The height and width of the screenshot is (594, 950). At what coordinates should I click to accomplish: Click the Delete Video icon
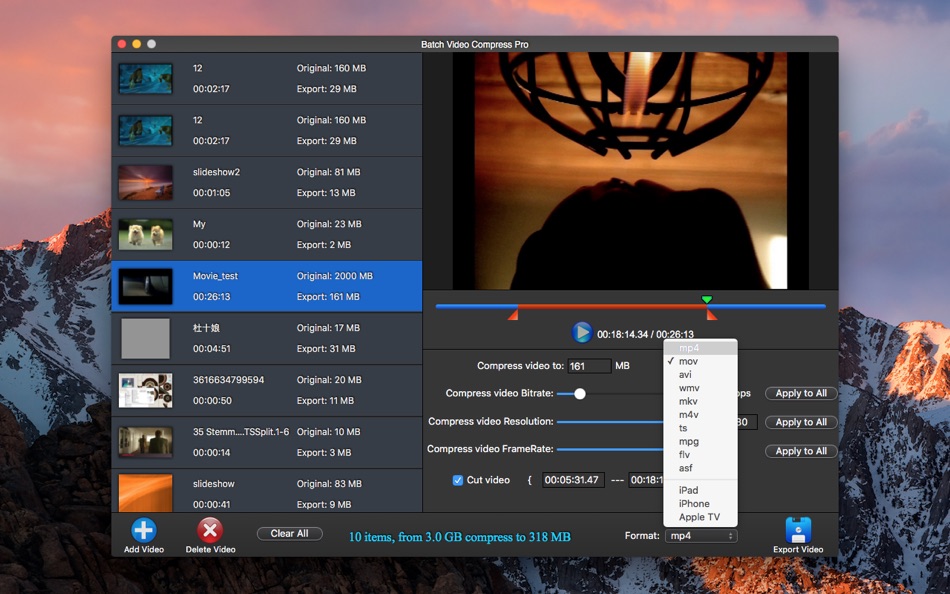pos(208,533)
